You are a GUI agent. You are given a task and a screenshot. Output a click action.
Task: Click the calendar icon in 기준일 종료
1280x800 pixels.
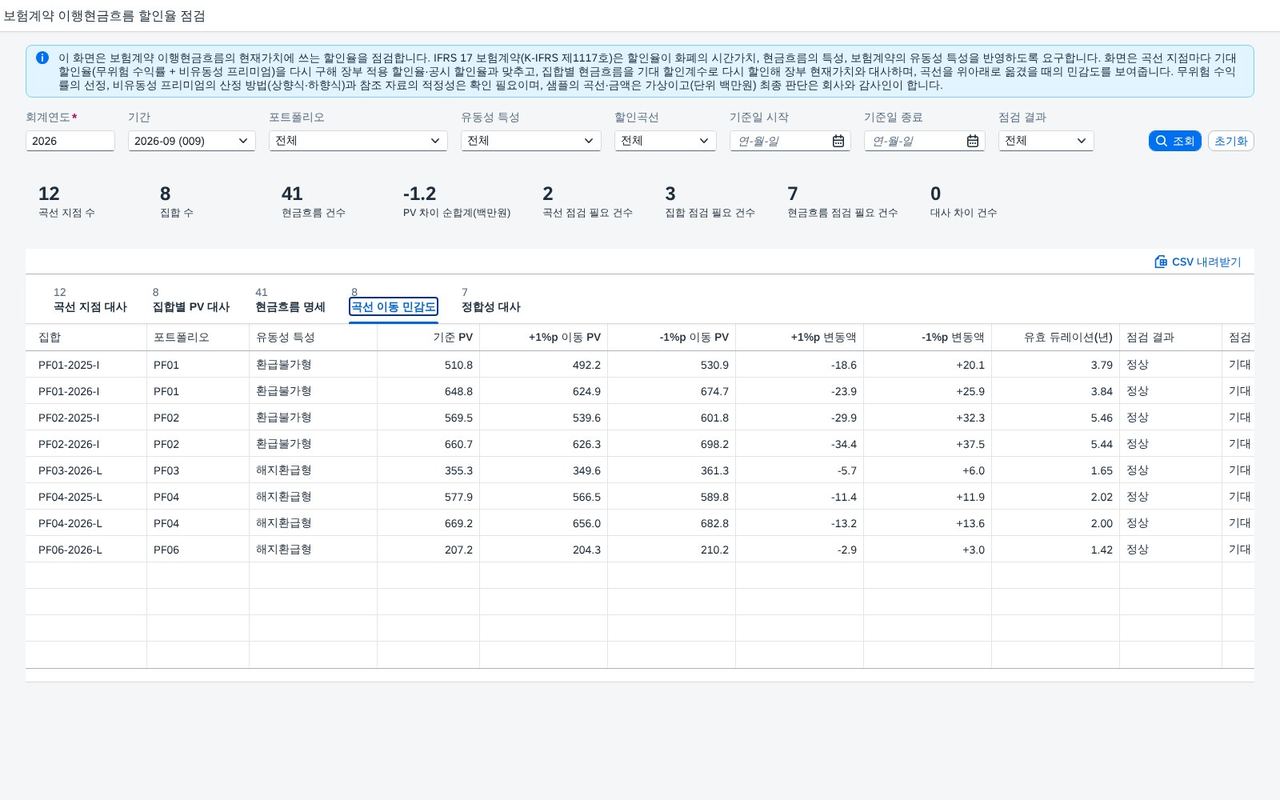[x=973, y=141]
